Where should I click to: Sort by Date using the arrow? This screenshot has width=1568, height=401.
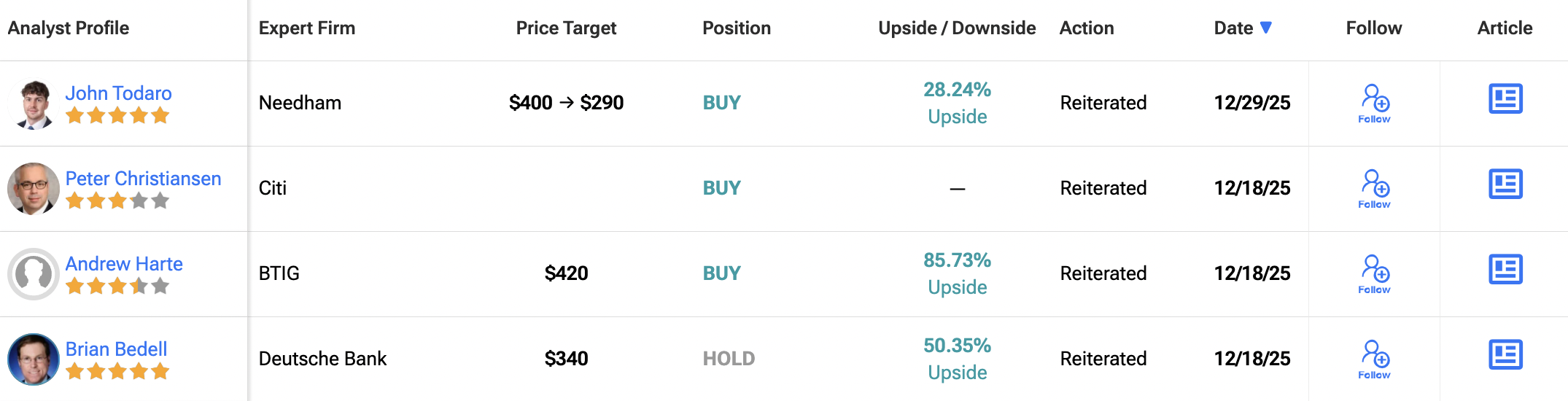[1266, 28]
